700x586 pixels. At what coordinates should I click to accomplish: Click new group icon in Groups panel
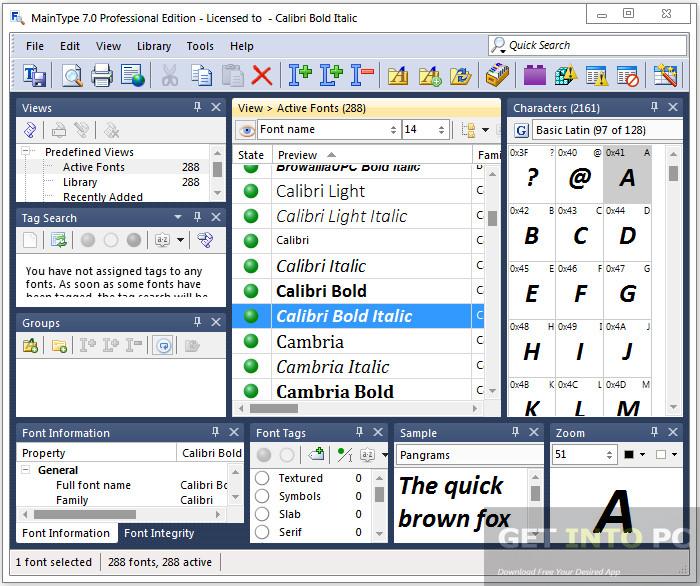[x=31, y=346]
